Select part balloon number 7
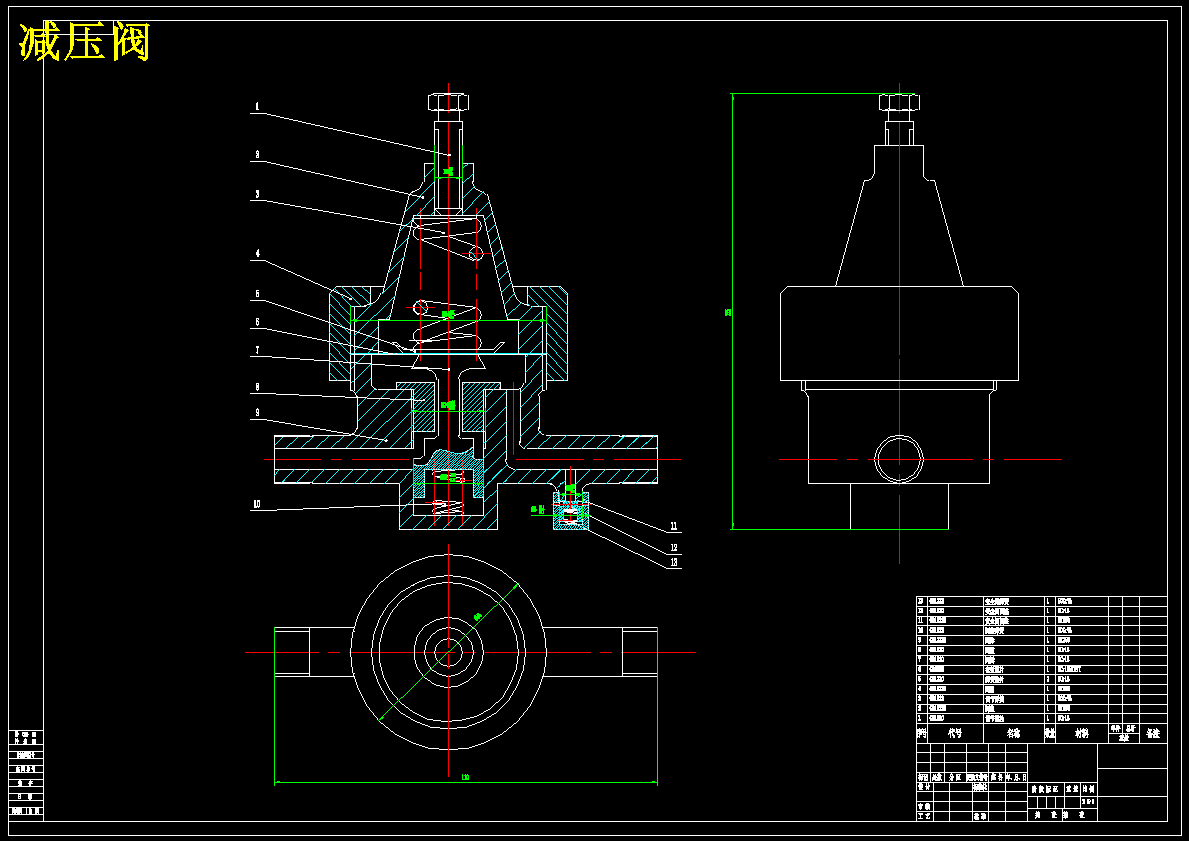This screenshot has width=1189, height=841. point(257,350)
